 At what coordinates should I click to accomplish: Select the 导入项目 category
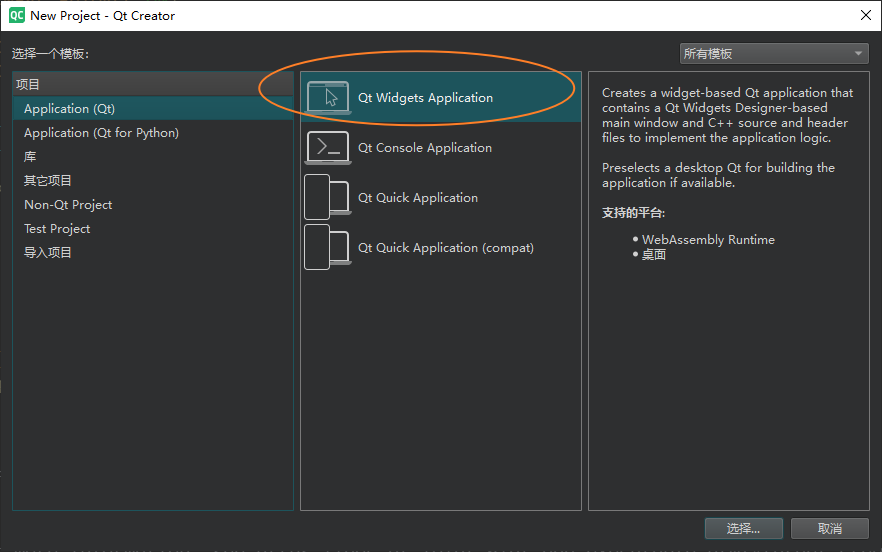coord(153,253)
